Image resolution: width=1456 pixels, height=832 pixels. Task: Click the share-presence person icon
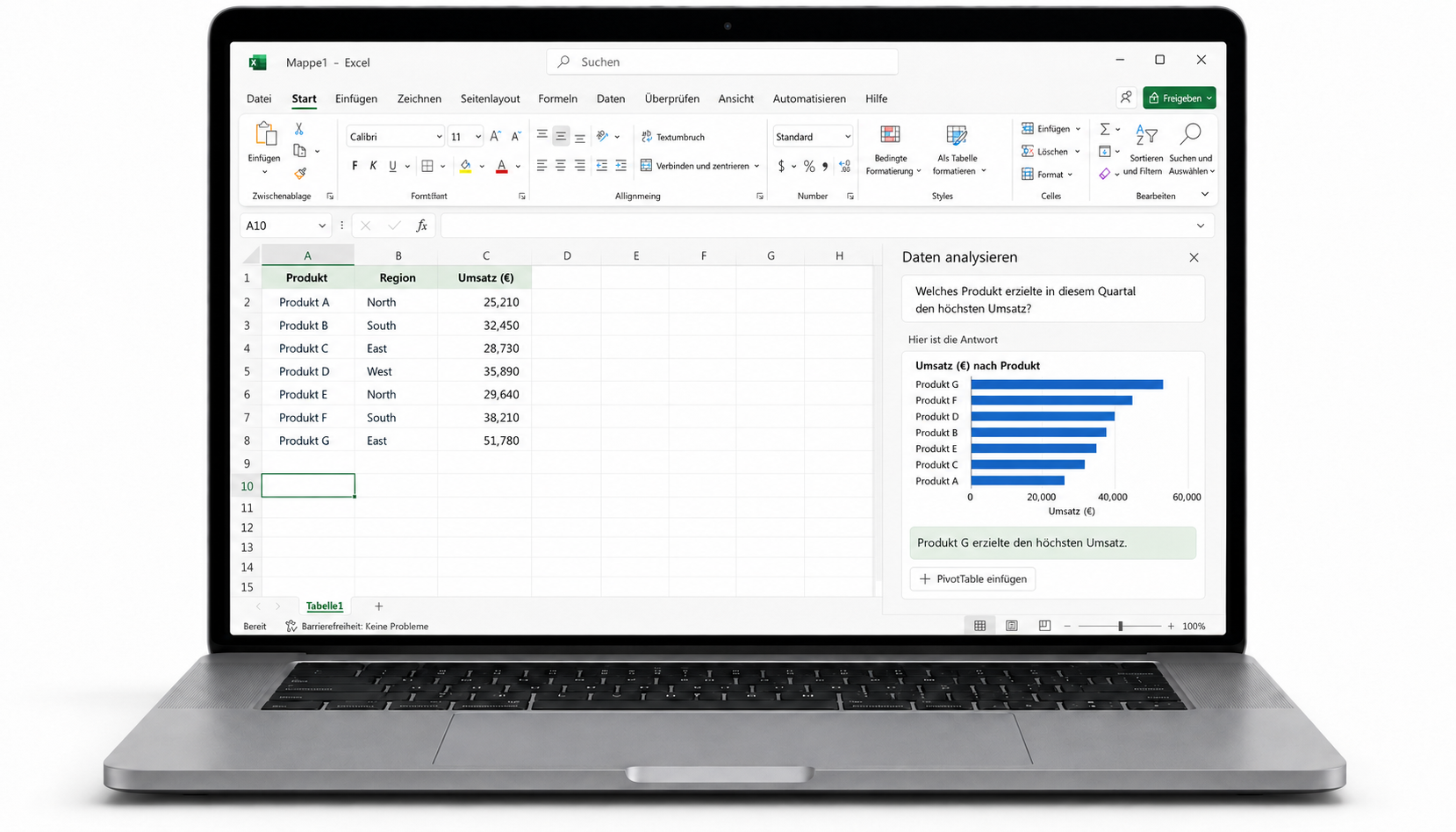coord(1126,97)
